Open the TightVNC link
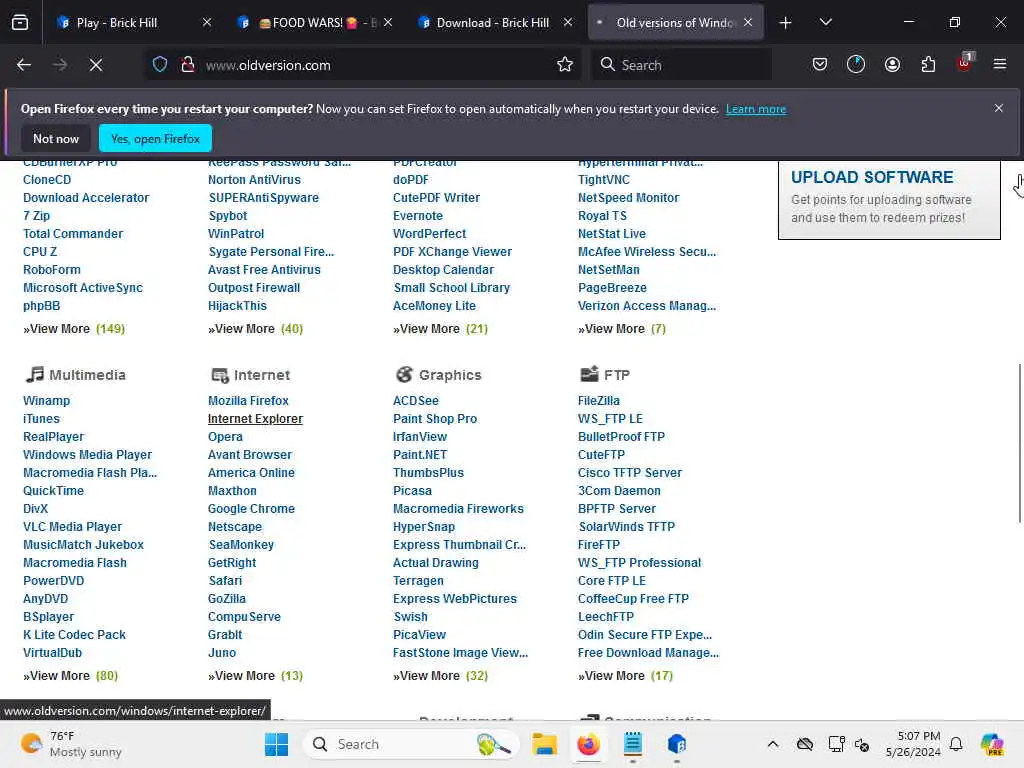This screenshot has height=768, width=1024. coord(604,180)
